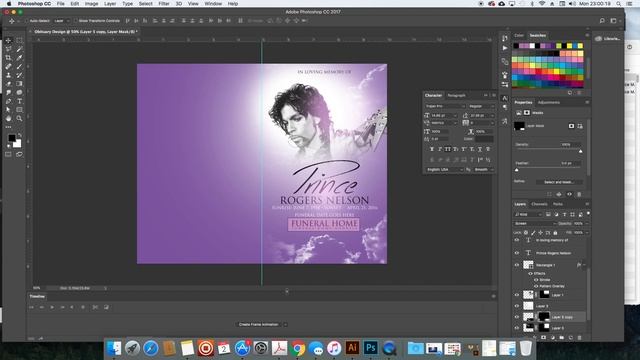640x360 pixels.
Task: Toggle Show Transform Controls checkbox
Action: [76, 21]
